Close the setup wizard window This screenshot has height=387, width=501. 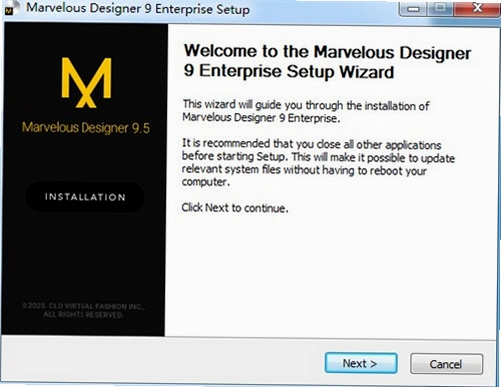(478, 8)
